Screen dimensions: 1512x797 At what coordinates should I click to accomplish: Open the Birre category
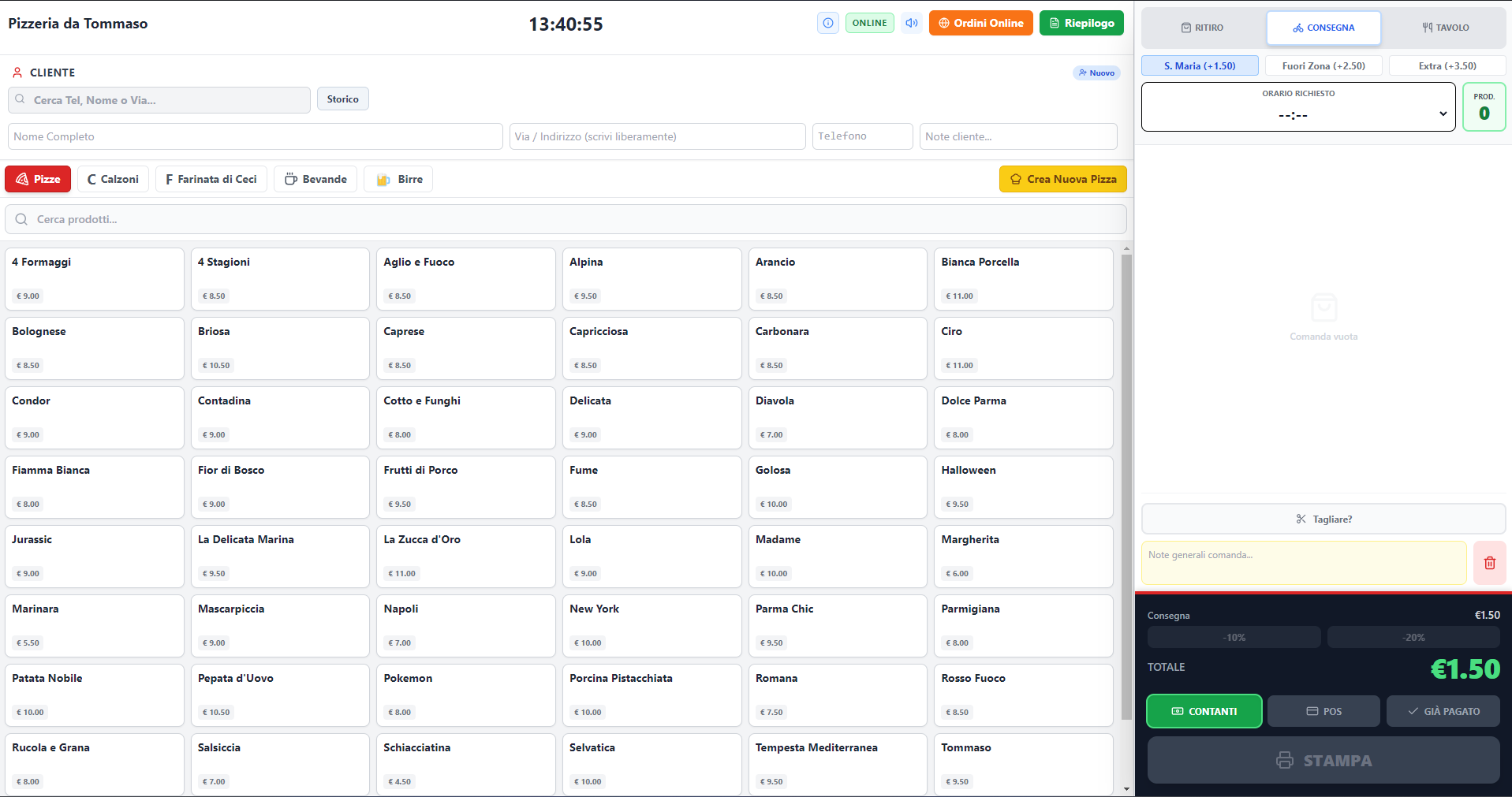click(398, 179)
